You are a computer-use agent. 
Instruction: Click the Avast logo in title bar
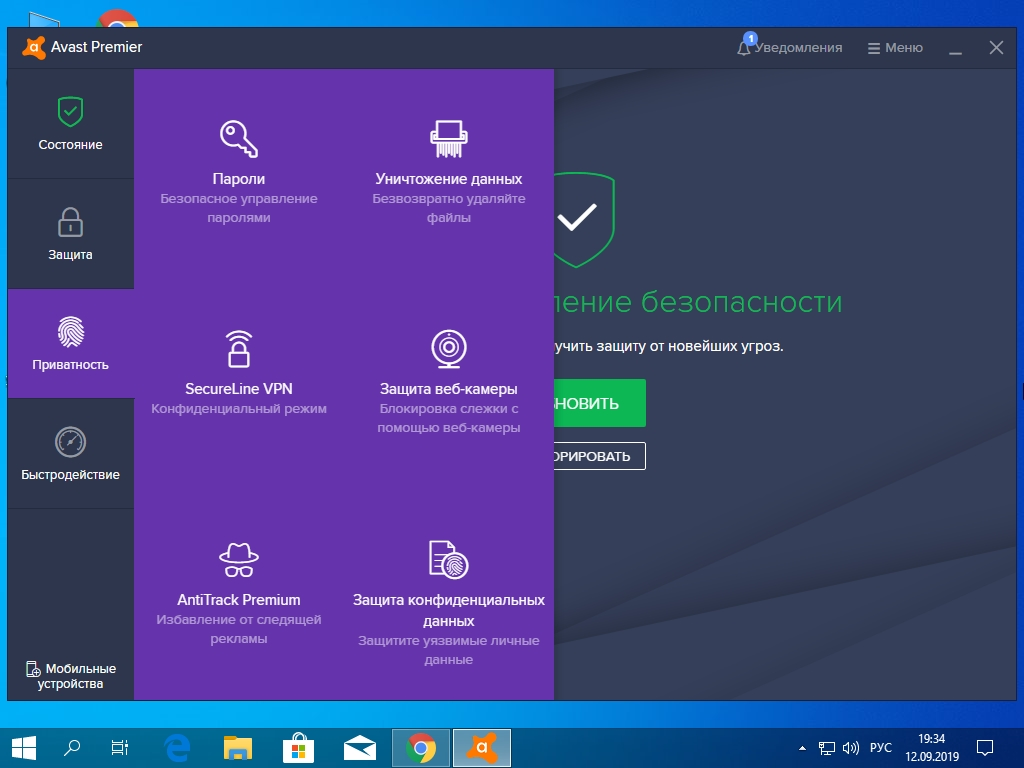coord(34,48)
